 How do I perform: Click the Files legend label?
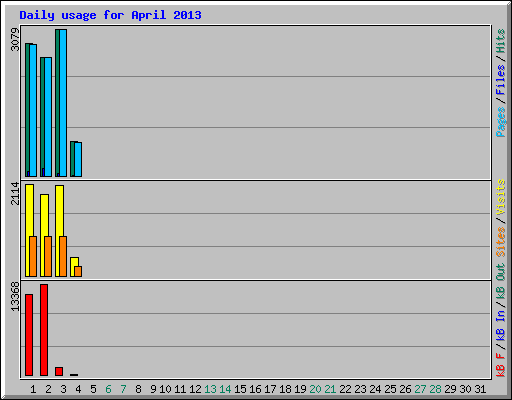[x=500, y=79]
